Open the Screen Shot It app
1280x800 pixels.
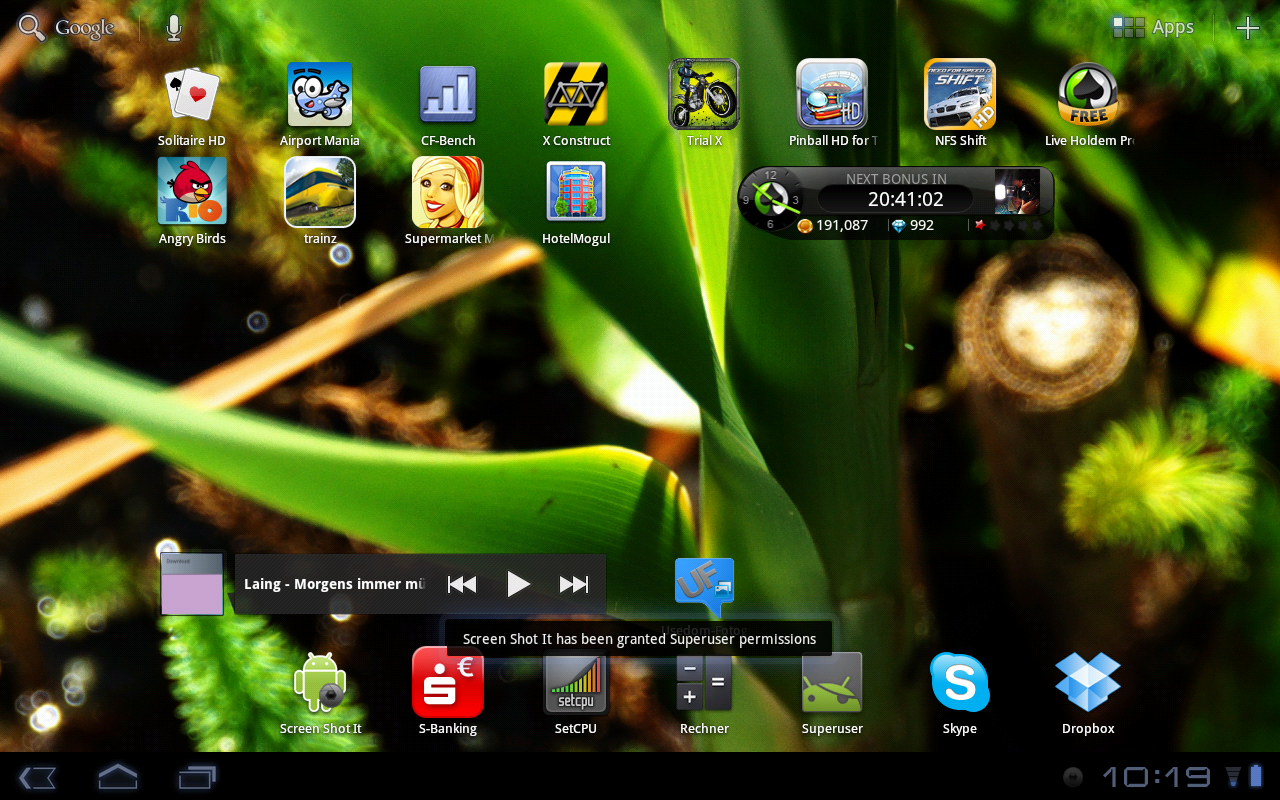point(320,693)
